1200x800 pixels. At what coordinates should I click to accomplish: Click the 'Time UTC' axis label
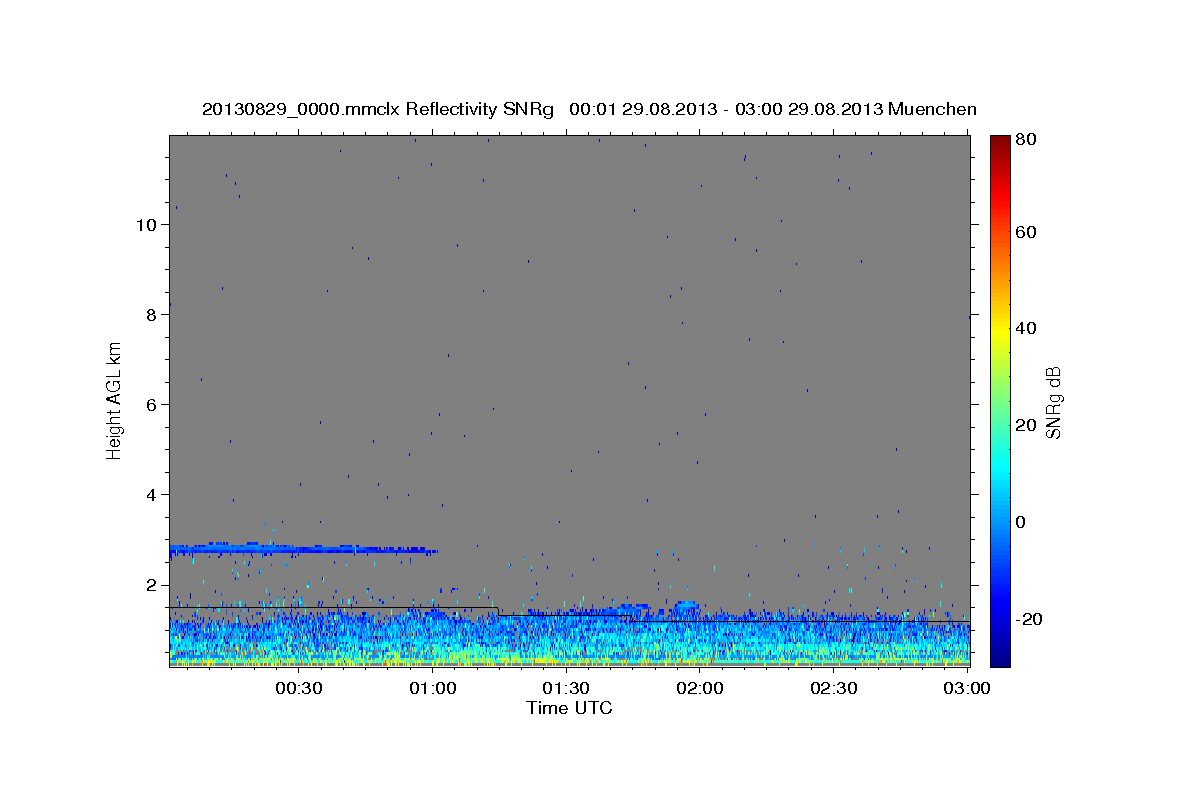(569, 708)
